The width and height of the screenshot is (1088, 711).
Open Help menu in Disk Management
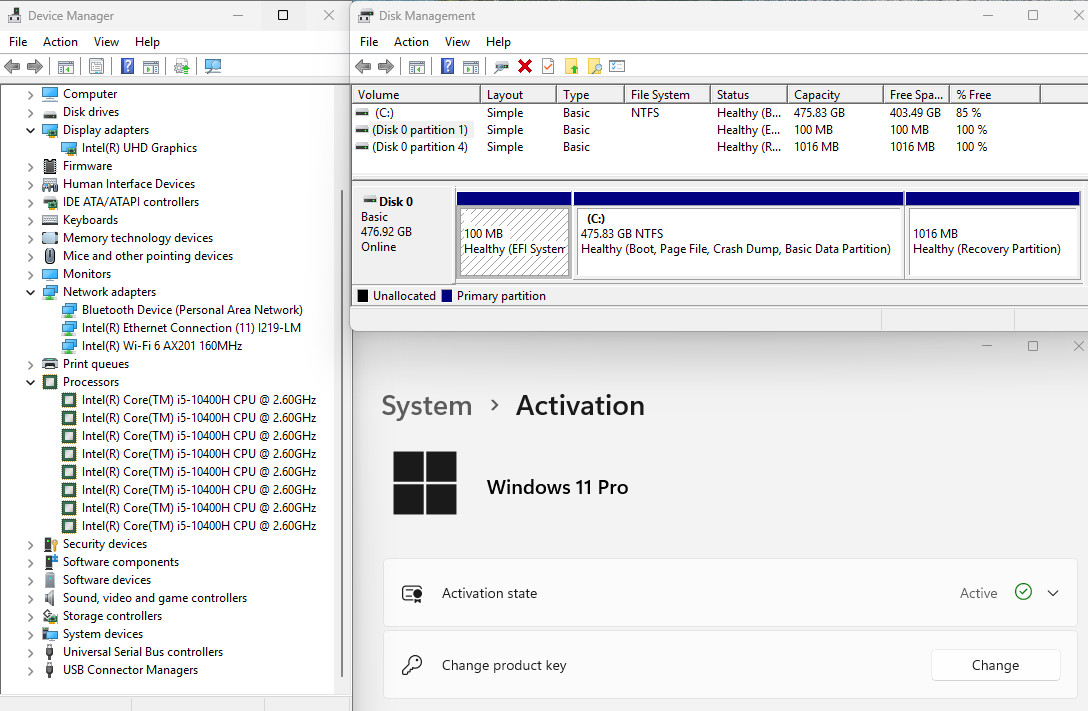pyautogui.click(x=498, y=42)
